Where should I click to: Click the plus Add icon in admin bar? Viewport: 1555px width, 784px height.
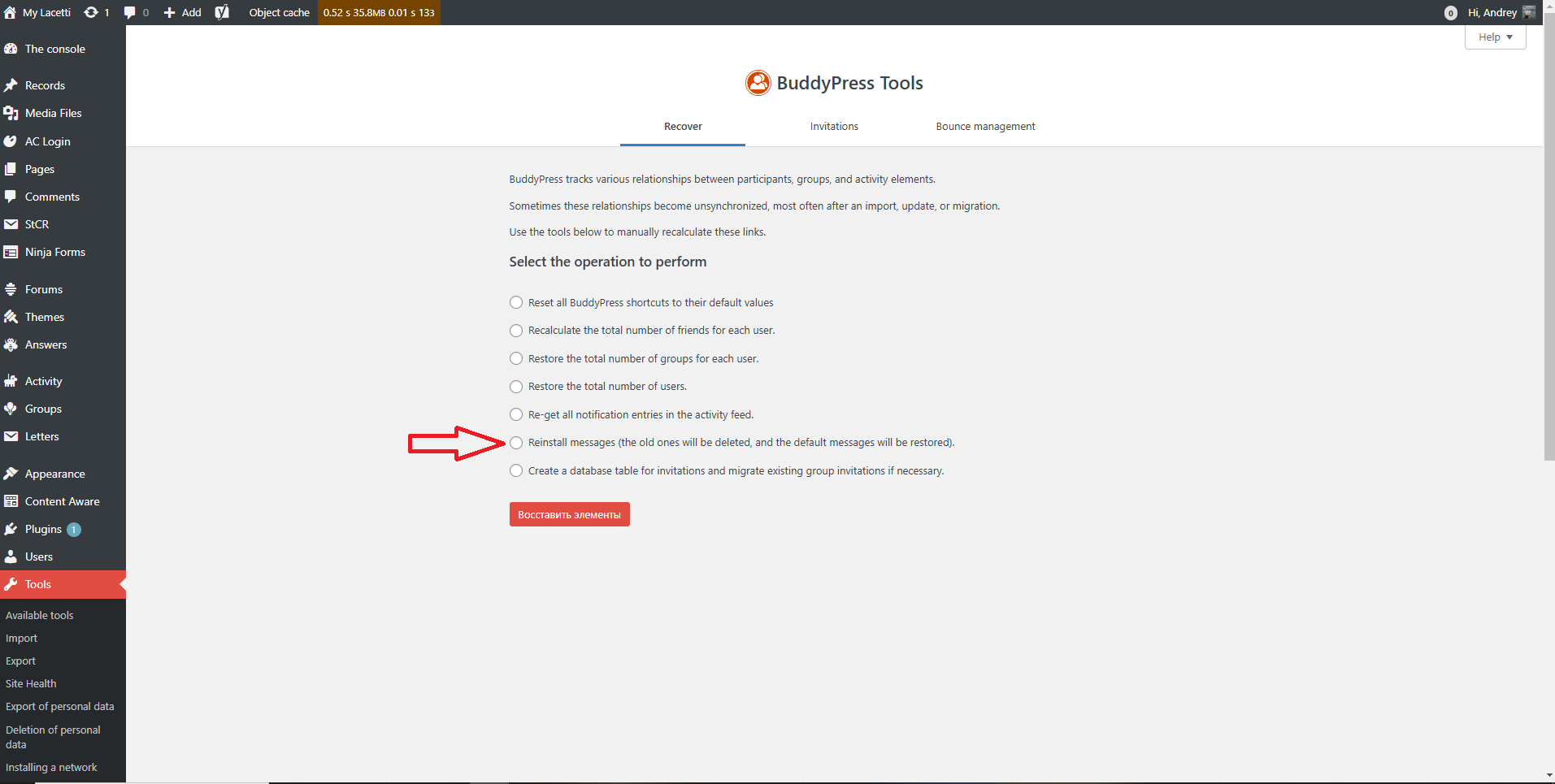click(x=169, y=12)
